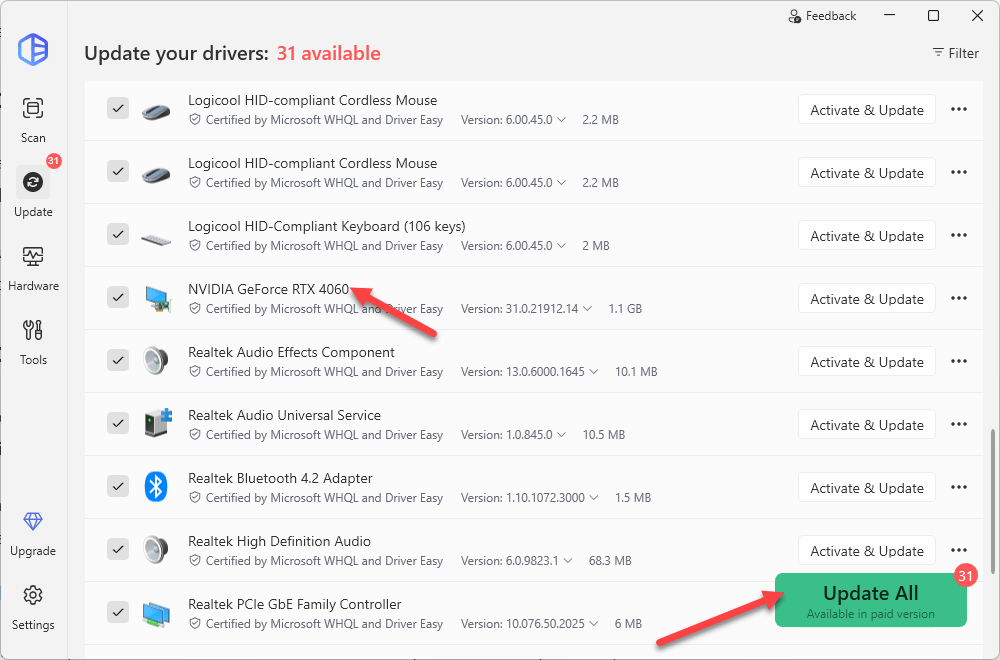Expand the NVIDIA version 31.0.21912.14 dropdown
The height and width of the screenshot is (660, 1000).
tap(585, 309)
